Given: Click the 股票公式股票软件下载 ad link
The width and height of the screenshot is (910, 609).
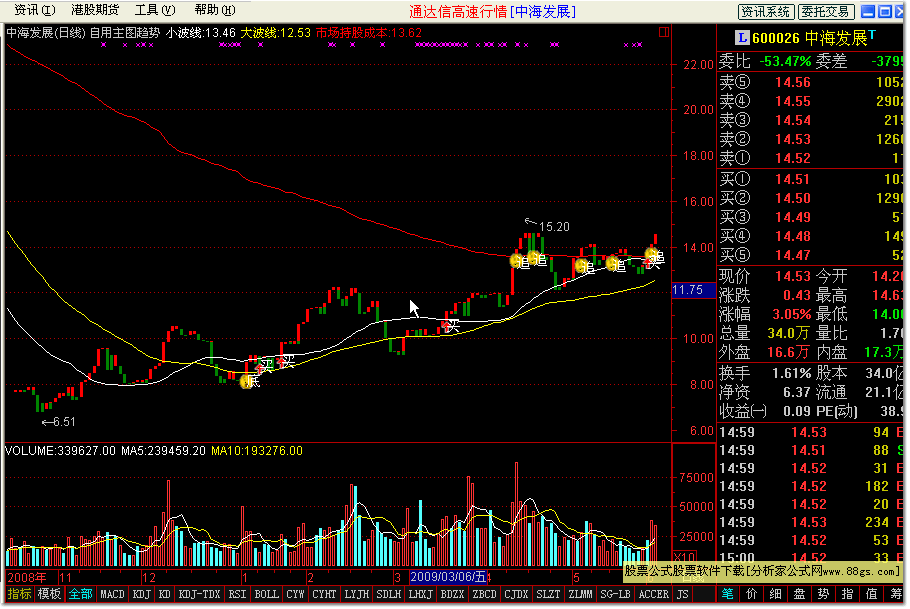Looking at the screenshot, I should 762,571.
